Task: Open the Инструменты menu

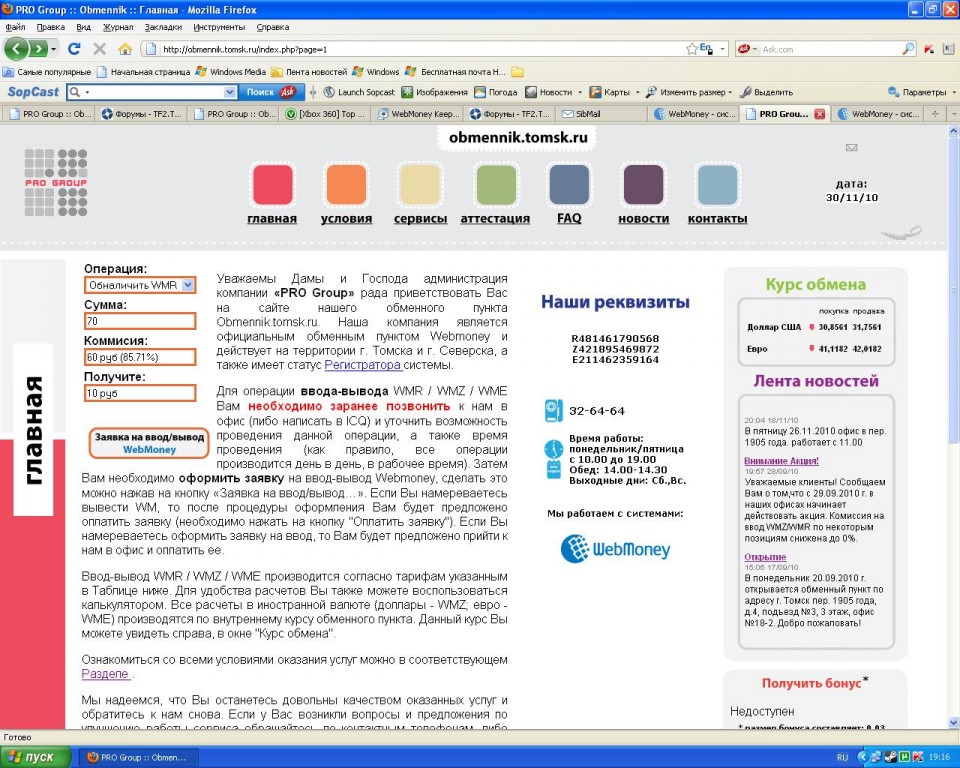Action: [x=219, y=27]
